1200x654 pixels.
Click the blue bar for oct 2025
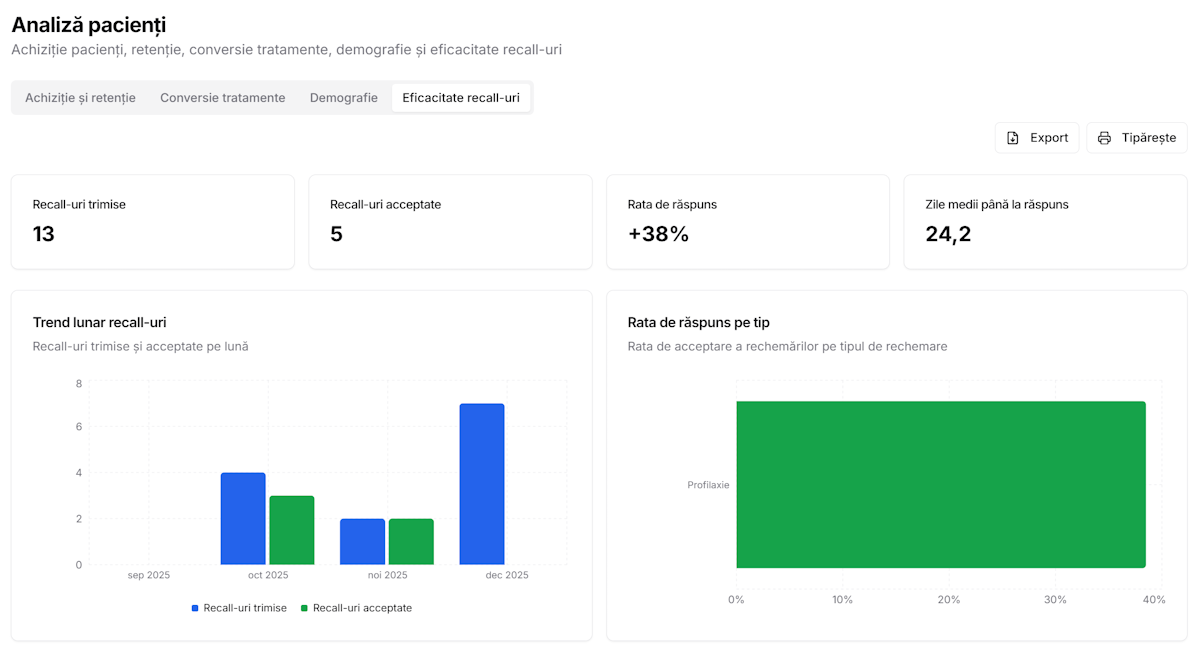point(243,519)
